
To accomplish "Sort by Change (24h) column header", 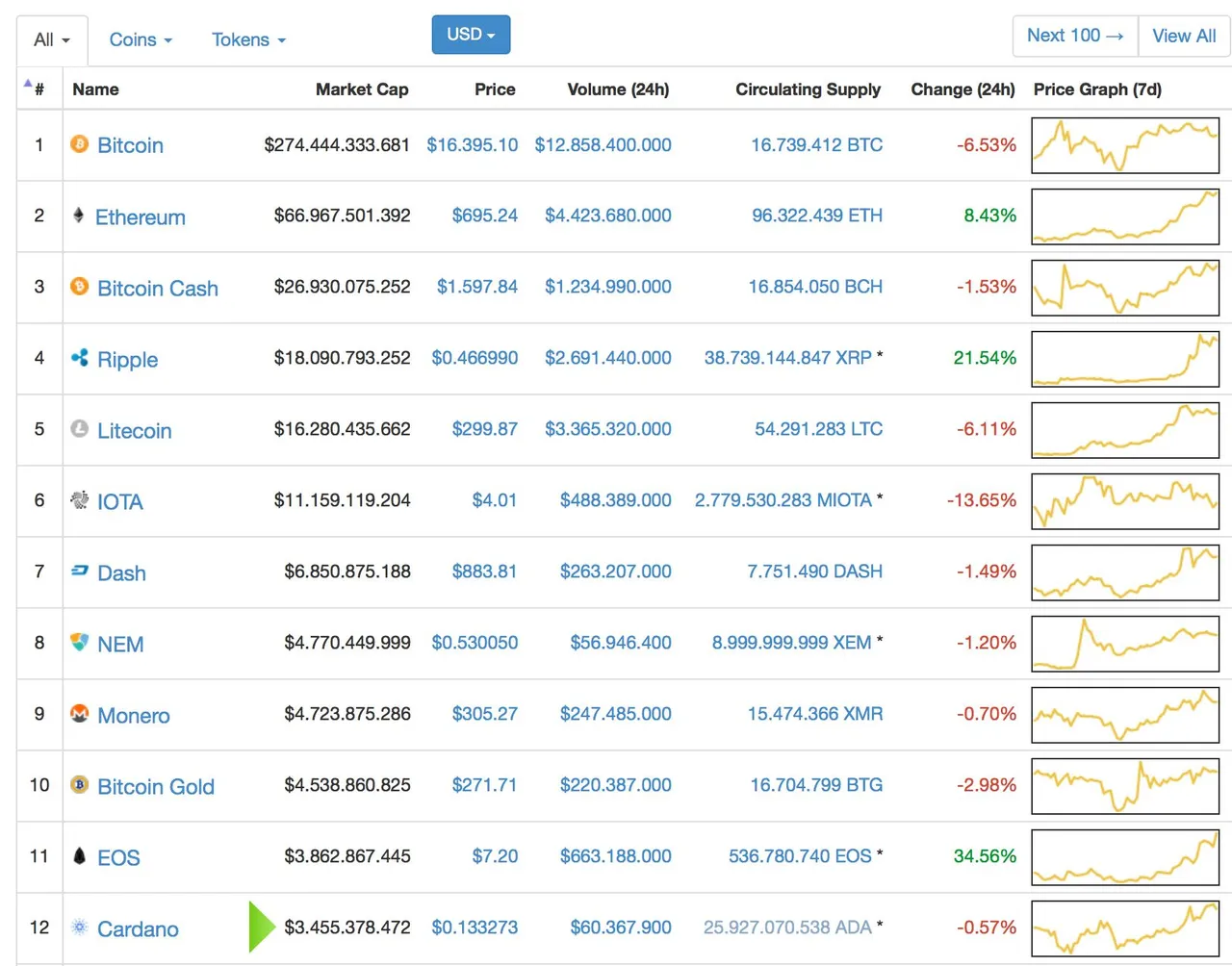I will pos(962,89).
